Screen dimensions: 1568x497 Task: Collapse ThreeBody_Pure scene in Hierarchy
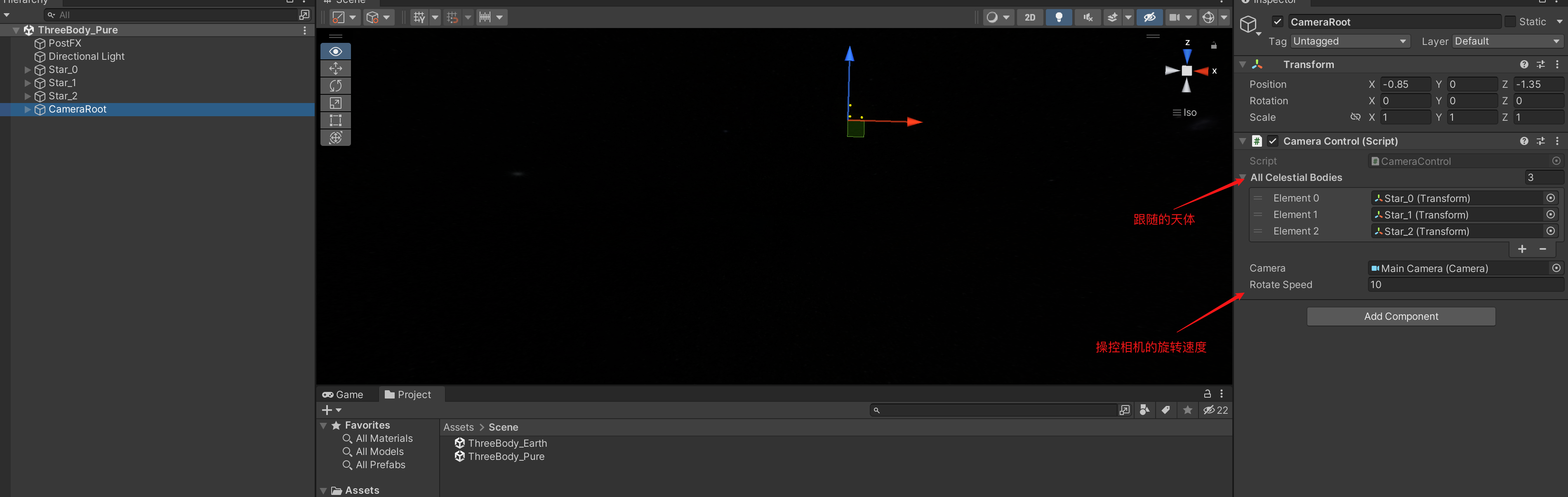[x=16, y=30]
